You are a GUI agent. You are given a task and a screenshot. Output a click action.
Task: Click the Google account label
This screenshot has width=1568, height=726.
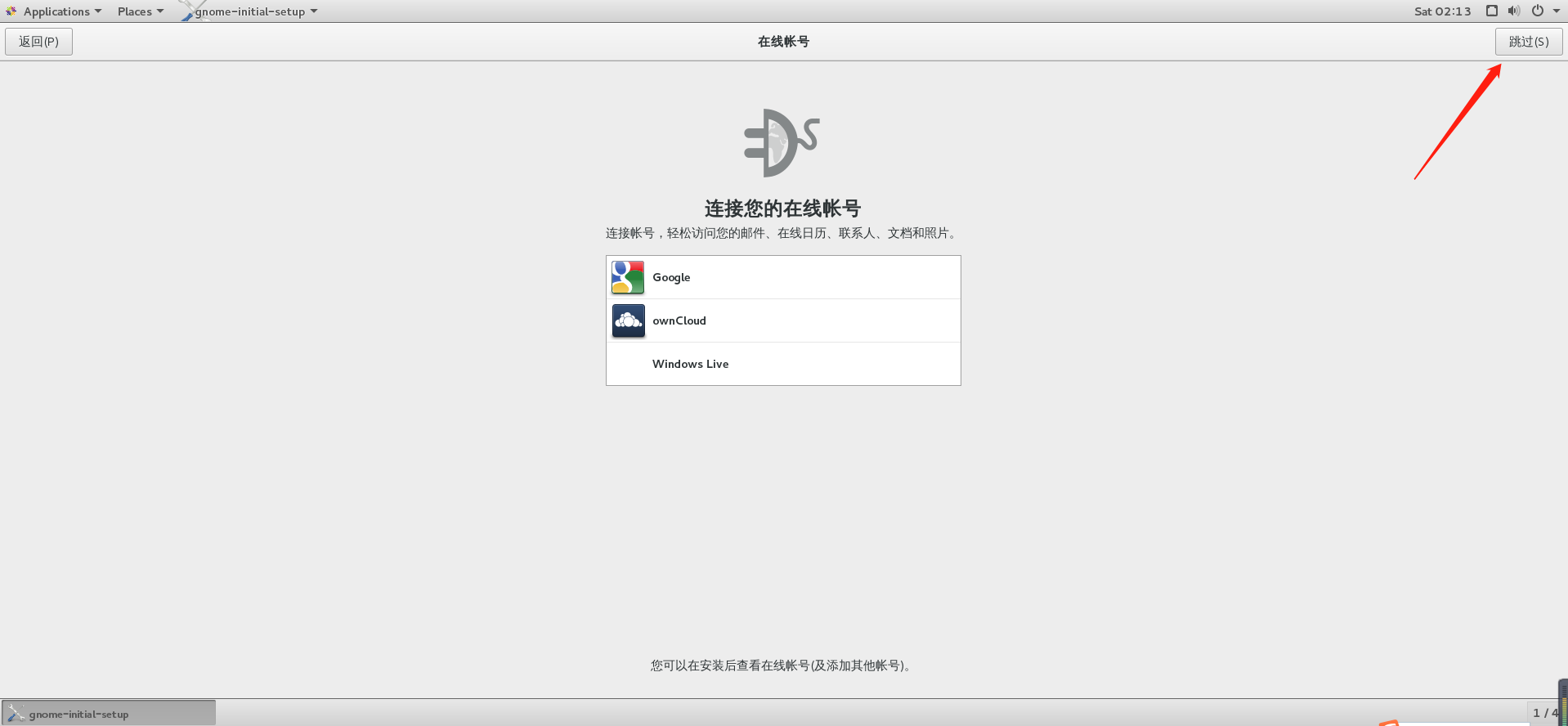click(671, 277)
